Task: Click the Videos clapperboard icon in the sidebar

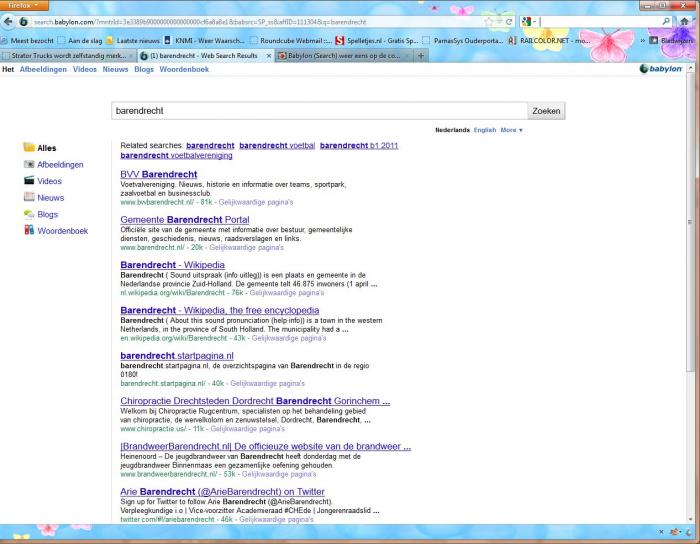Action: coord(29,180)
